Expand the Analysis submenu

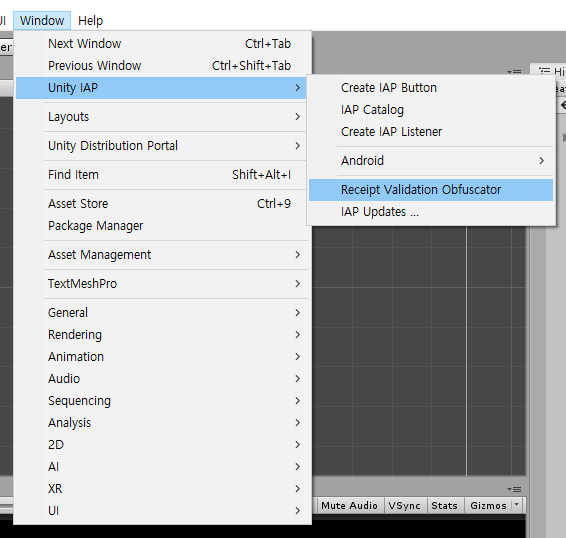162,423
